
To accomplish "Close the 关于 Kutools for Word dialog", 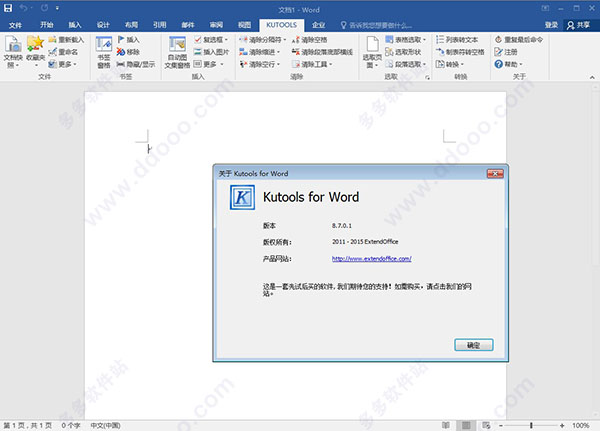I will click(495, 174).
